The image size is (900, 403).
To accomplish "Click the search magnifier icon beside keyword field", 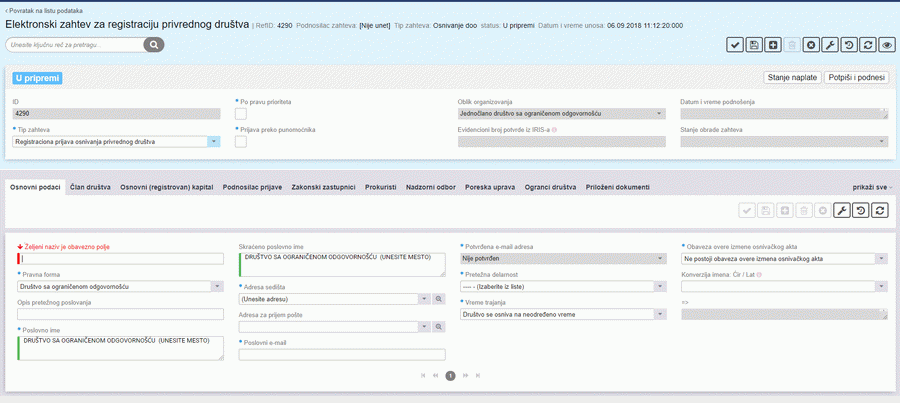I will 153,45.
